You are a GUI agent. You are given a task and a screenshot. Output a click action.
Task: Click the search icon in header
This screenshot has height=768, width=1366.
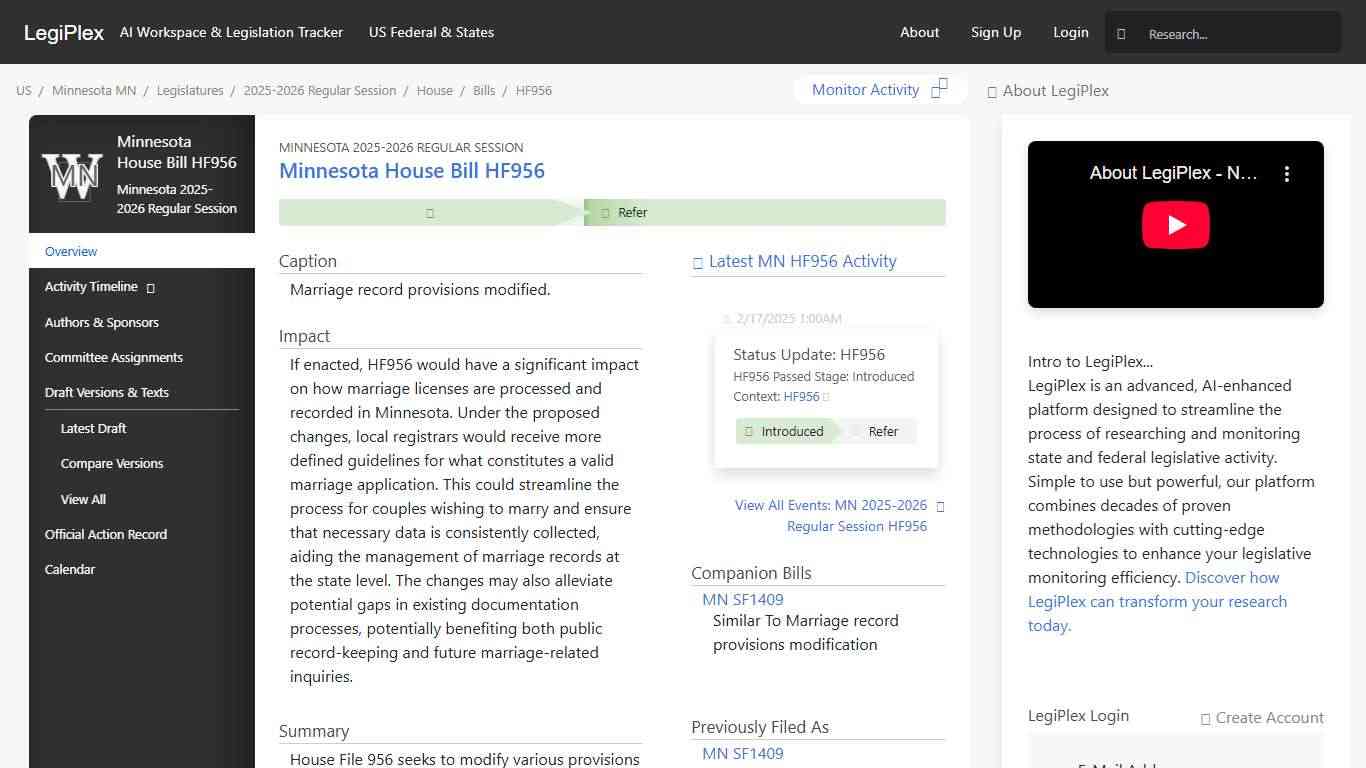1121,34
